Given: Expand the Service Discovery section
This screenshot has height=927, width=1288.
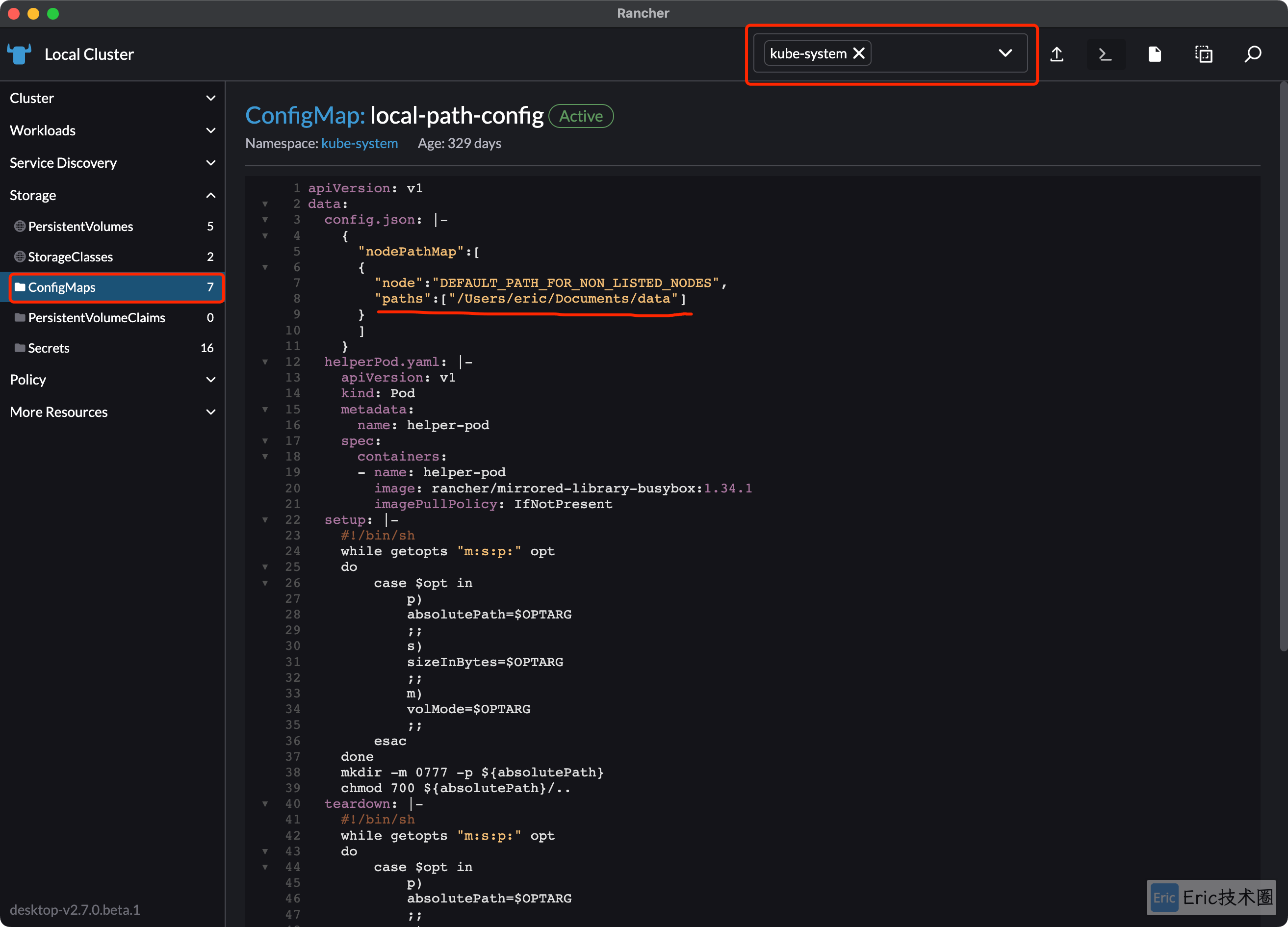Looking at the screenshot, I should pyautogui.click(x=112, y=162).
